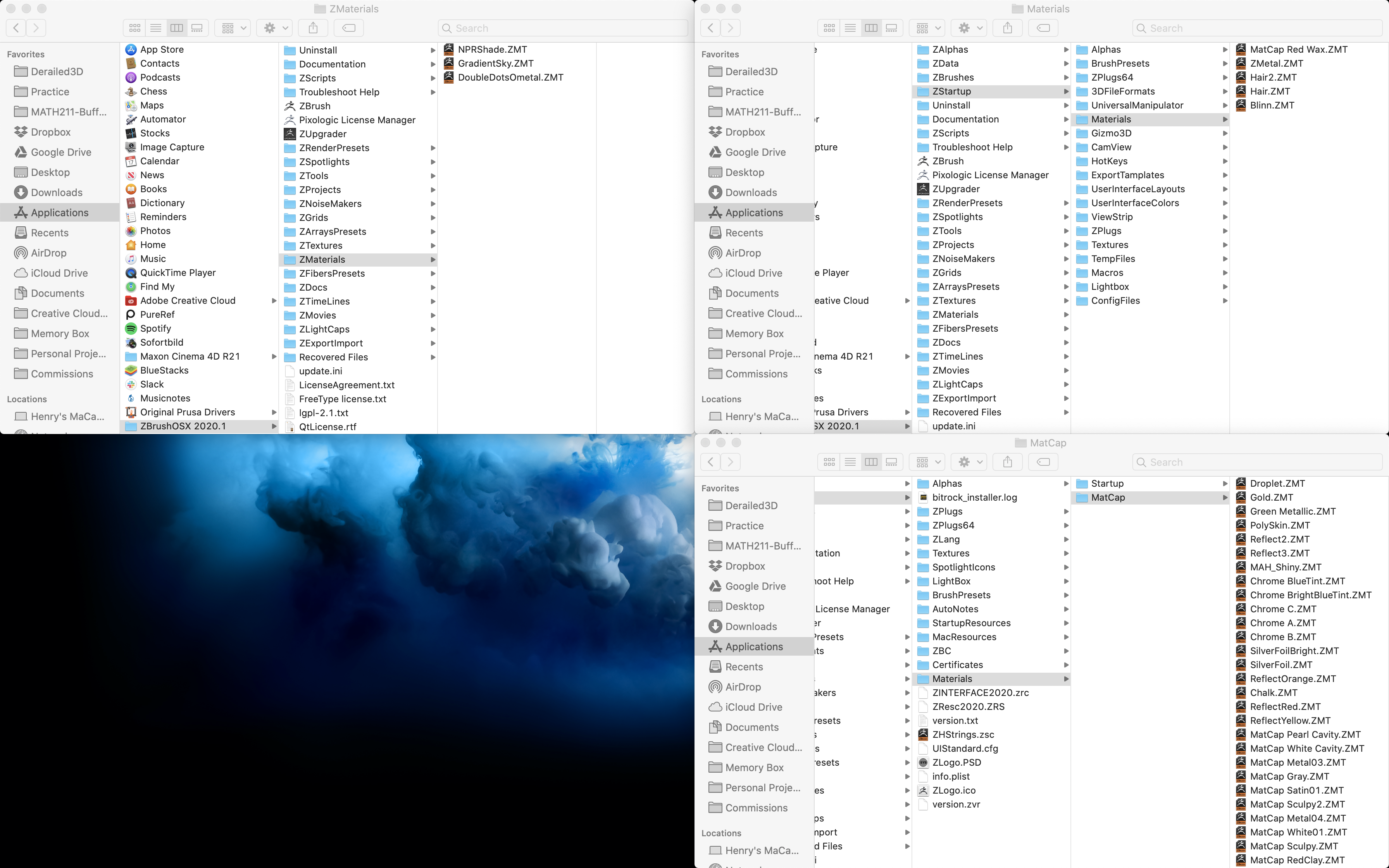The height and width of the screenshot is (868, 1389).
Task: Click forward button in MatCap window
Action: pos(730,462)
